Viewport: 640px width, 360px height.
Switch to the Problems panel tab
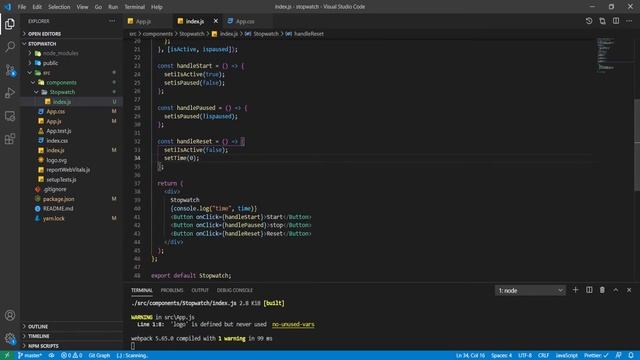pyautogui.click(x=172, y=290)
